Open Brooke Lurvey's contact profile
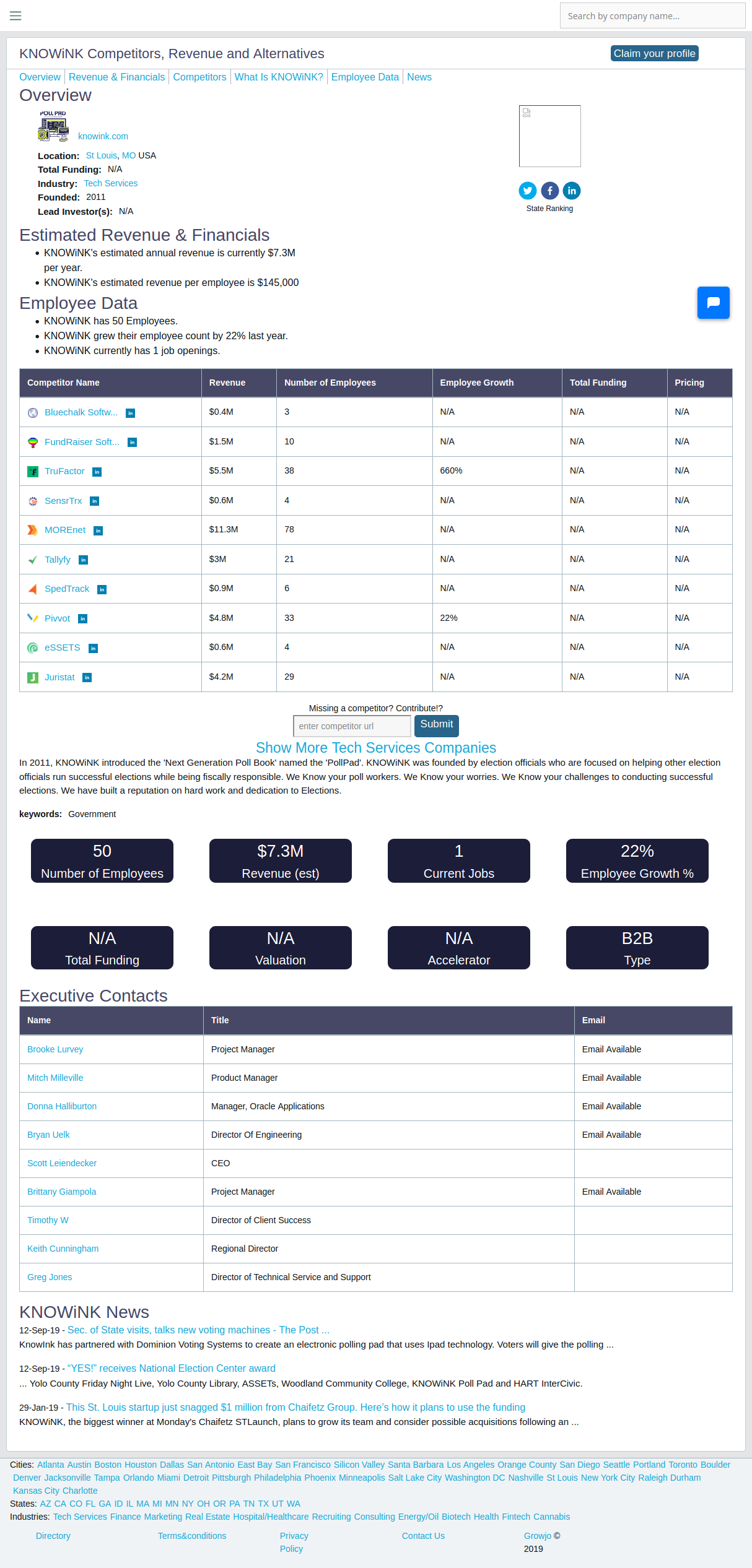The width and height of the screenshot is (752, 1568). coord(55,1049)
